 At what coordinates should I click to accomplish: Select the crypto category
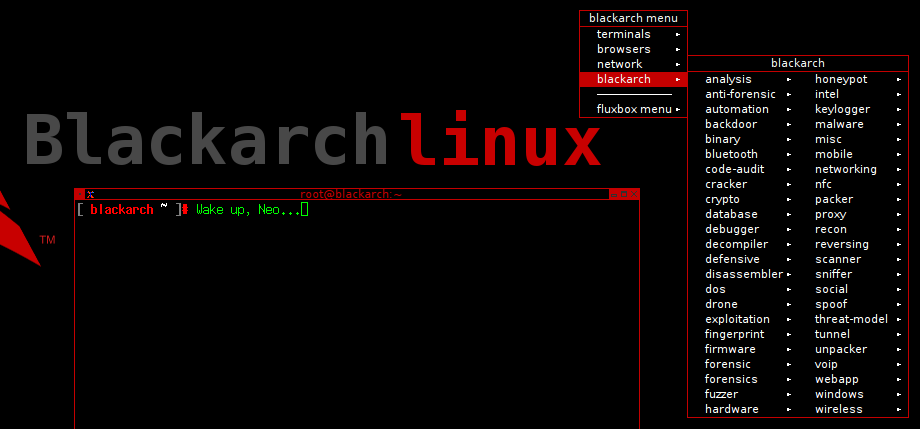coord(743,199)
